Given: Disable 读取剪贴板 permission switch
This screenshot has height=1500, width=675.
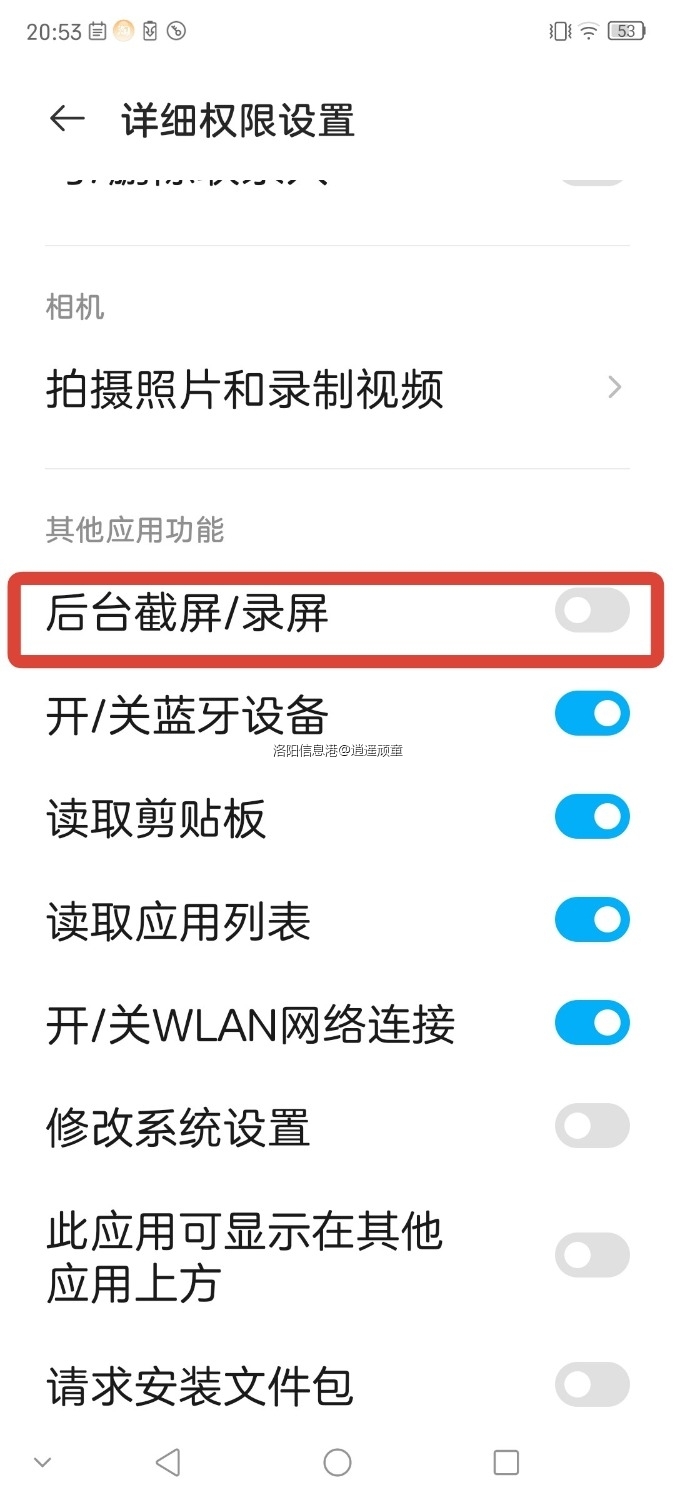Looking at the screenshot, I should pos(592,817).
